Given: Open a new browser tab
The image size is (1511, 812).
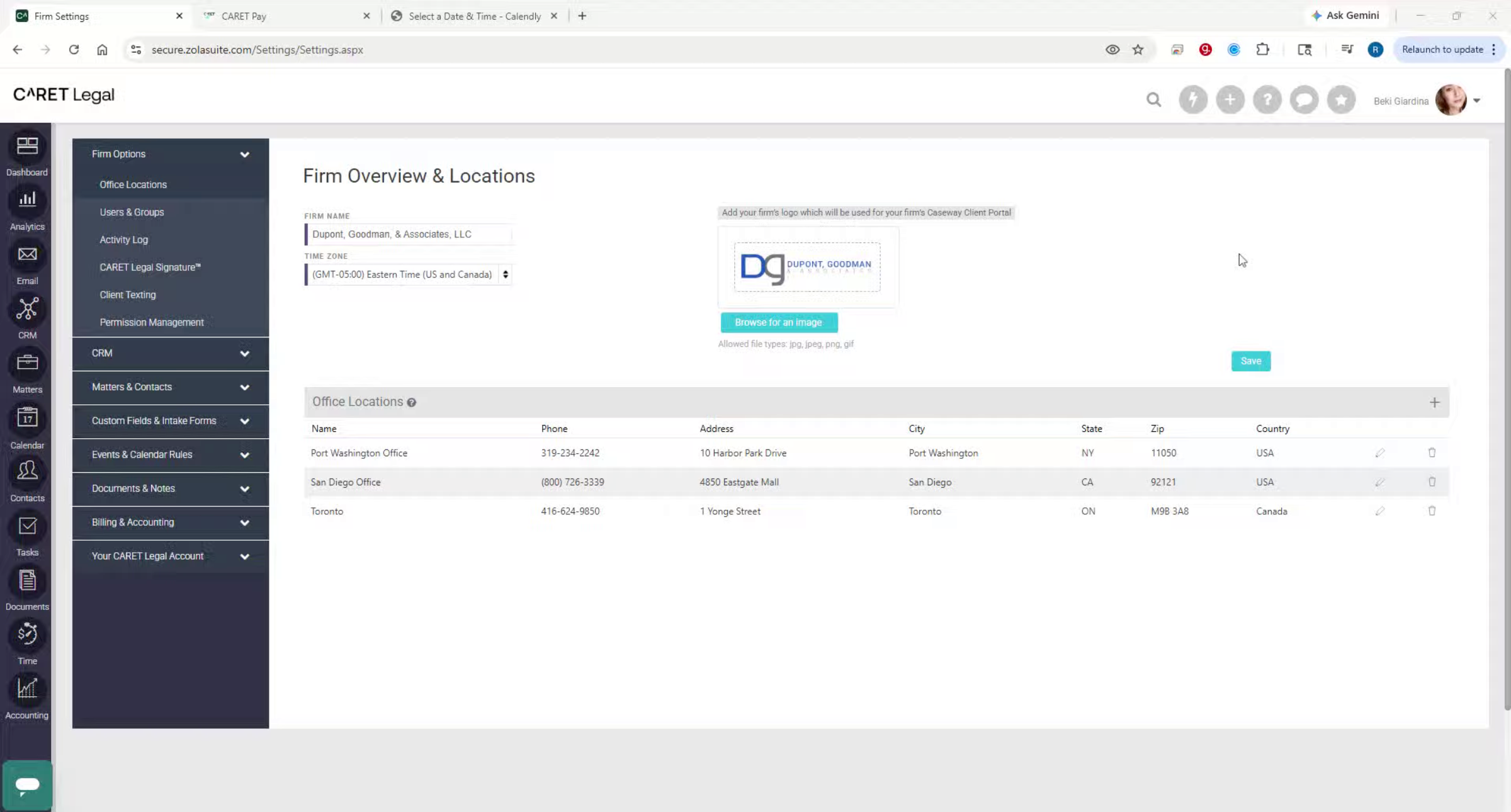Looking at the screenshot, I should coord(582,16).
